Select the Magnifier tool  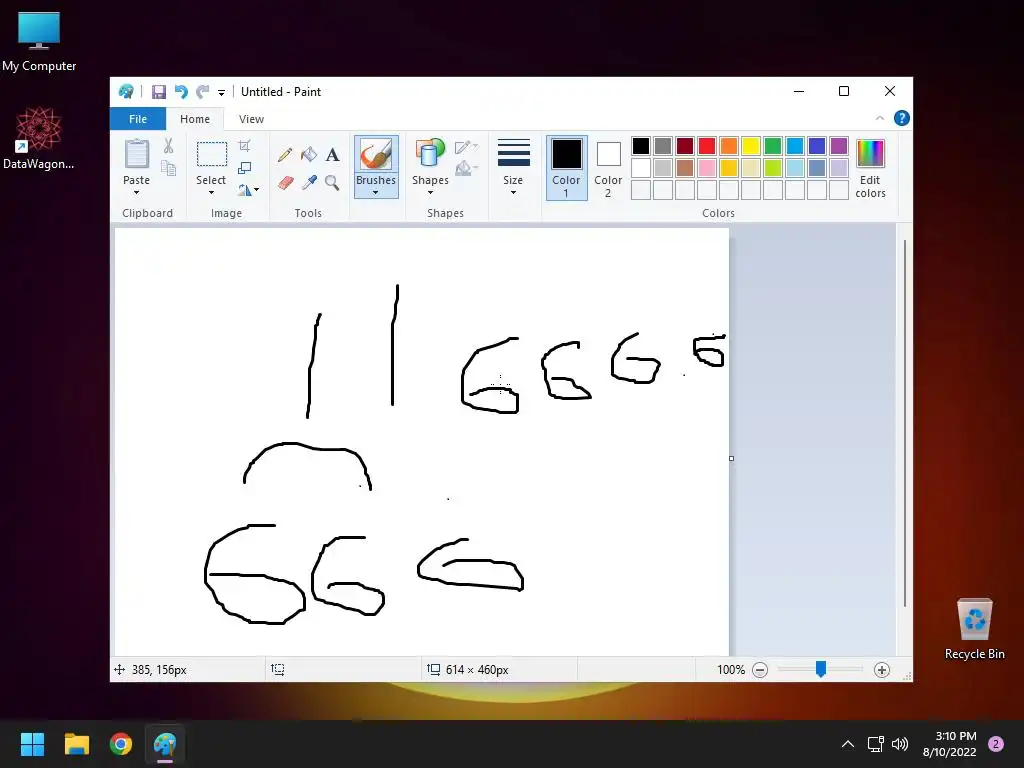click(332, 182)
